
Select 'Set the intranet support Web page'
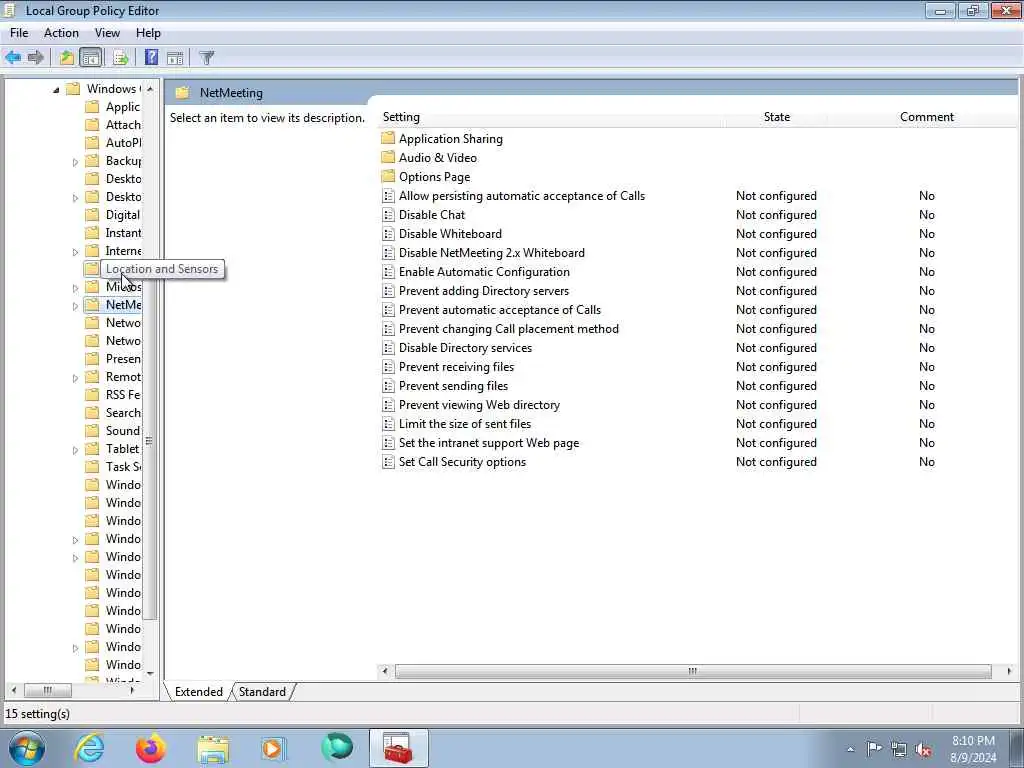click(488, 443)
